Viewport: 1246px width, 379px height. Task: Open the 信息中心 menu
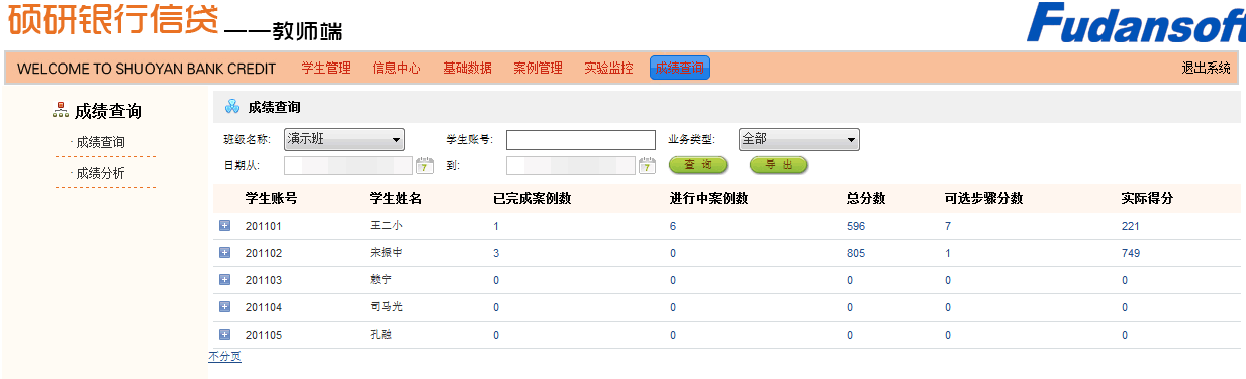pos(396,68)
